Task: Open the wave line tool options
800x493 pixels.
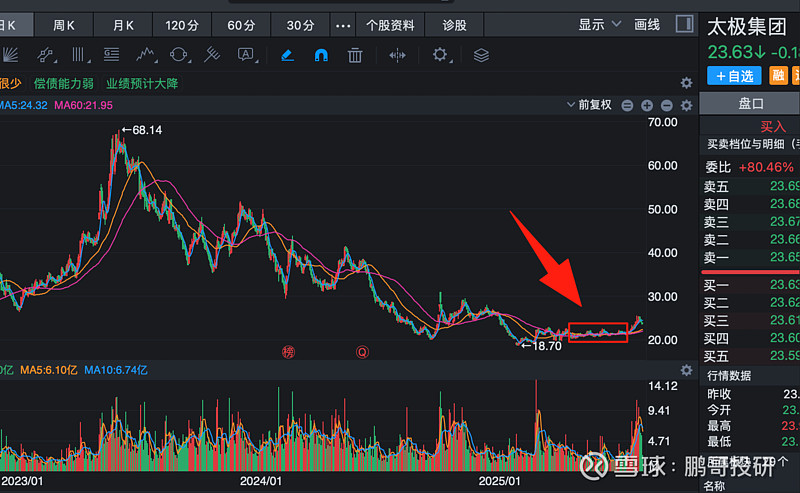Action: click(x=146, y=55)
